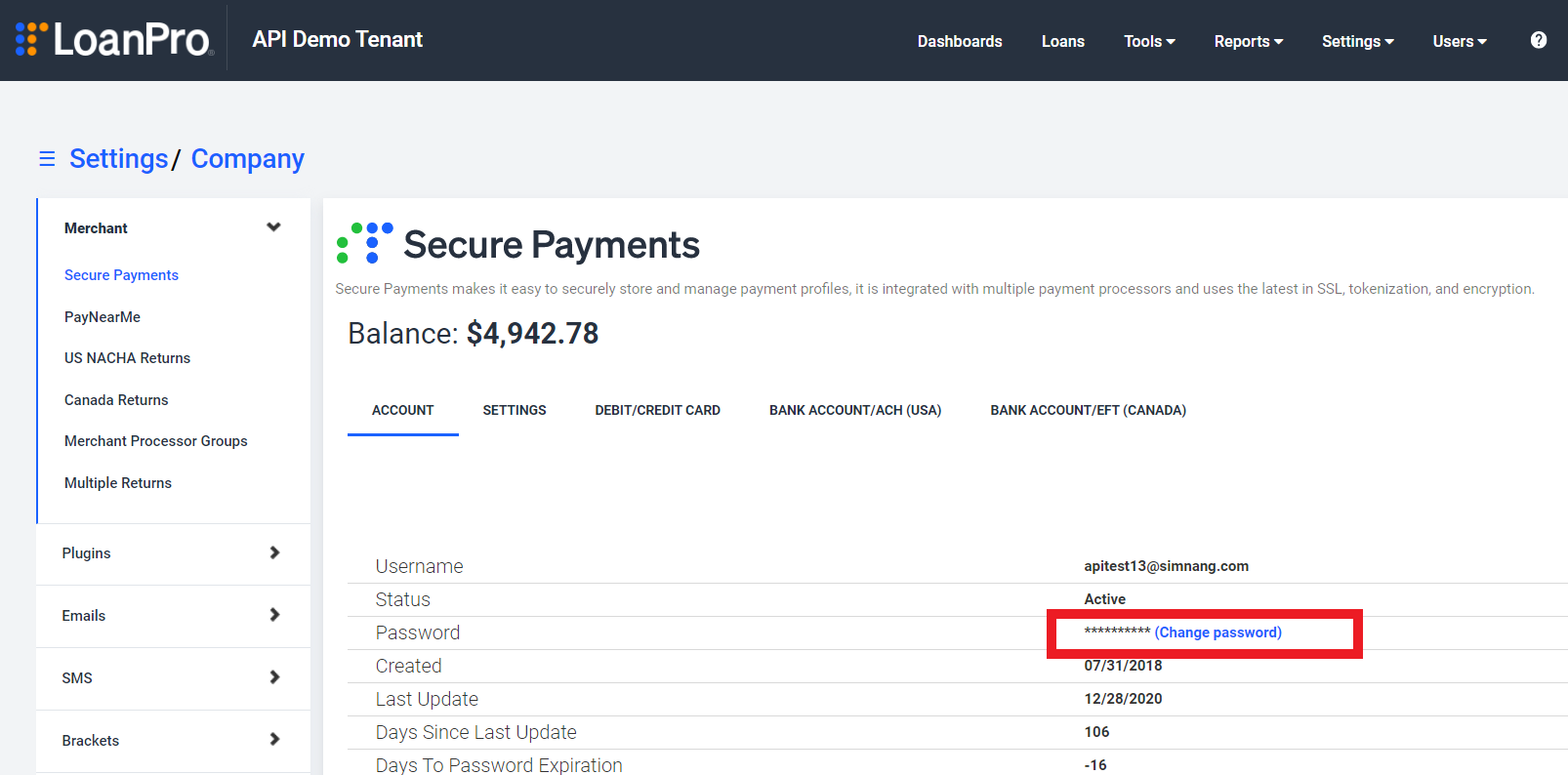Open Merchant Processor Groups
Viewport: 1568px width, 775px height.
point(156,441)
